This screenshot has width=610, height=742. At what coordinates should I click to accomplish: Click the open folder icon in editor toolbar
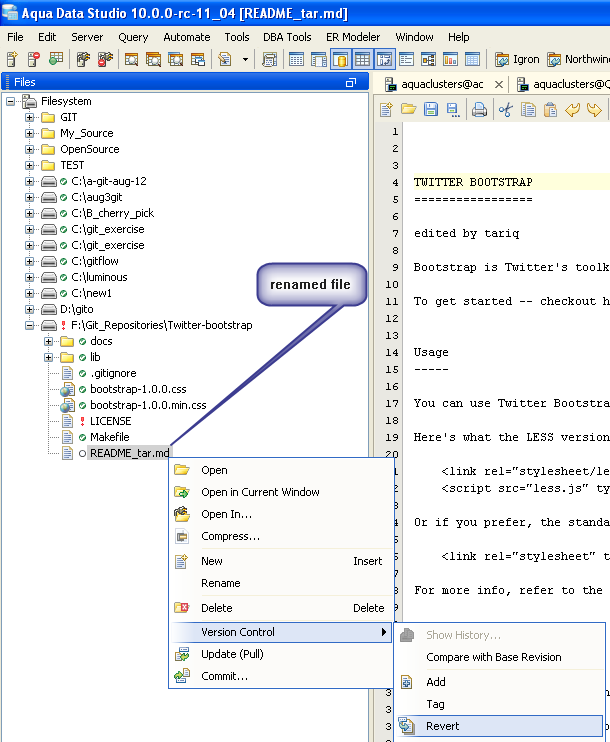pos(408,110)
